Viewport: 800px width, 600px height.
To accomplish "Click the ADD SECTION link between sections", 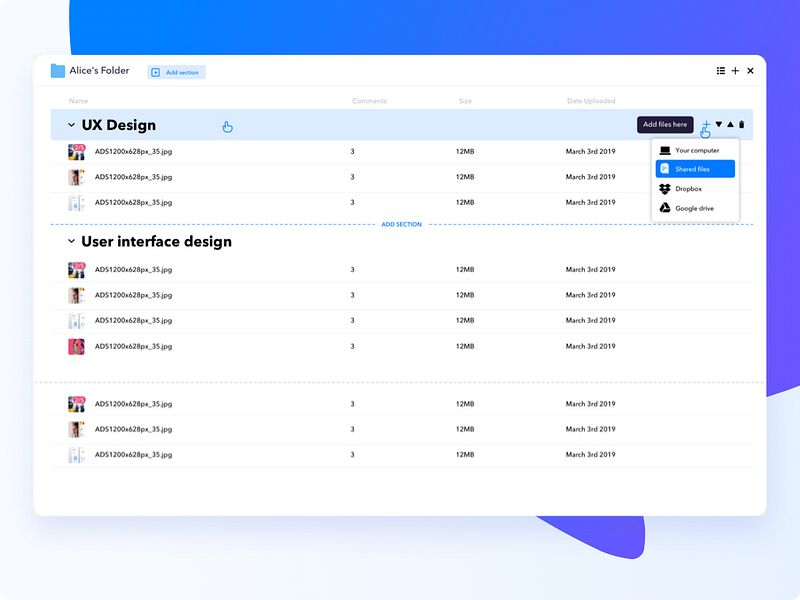I will (402, 224).
